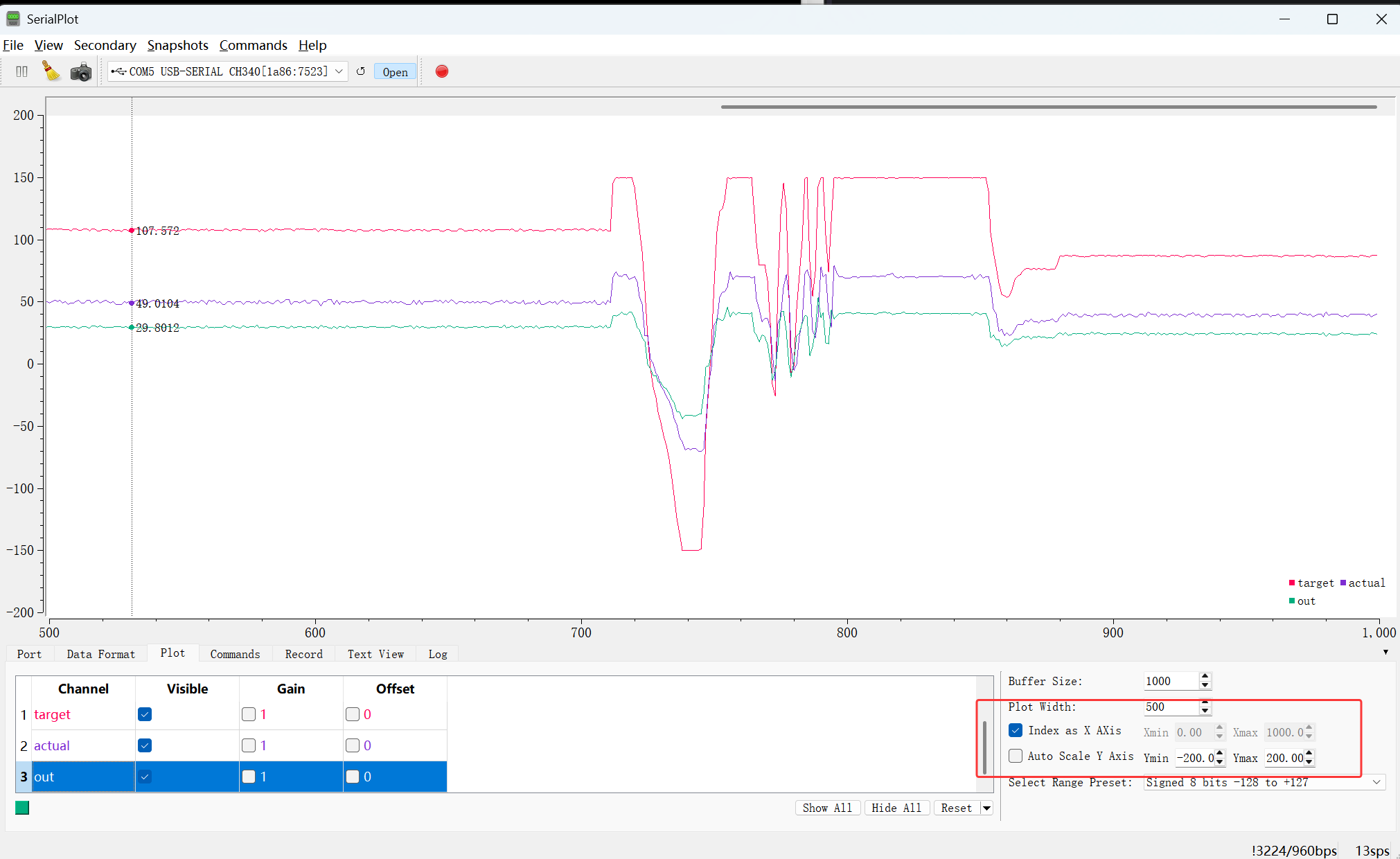Screen dimensions: 1400x859
Task: Click the Gain column header
Action: pyautogui.click(x=291, y=689)
